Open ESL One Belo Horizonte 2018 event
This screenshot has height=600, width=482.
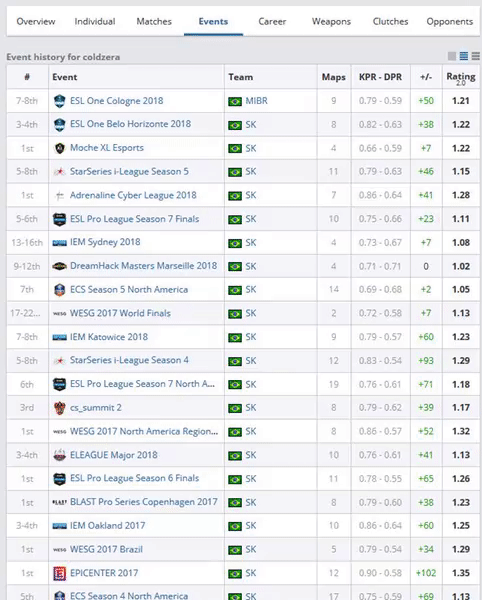(130, 124)
